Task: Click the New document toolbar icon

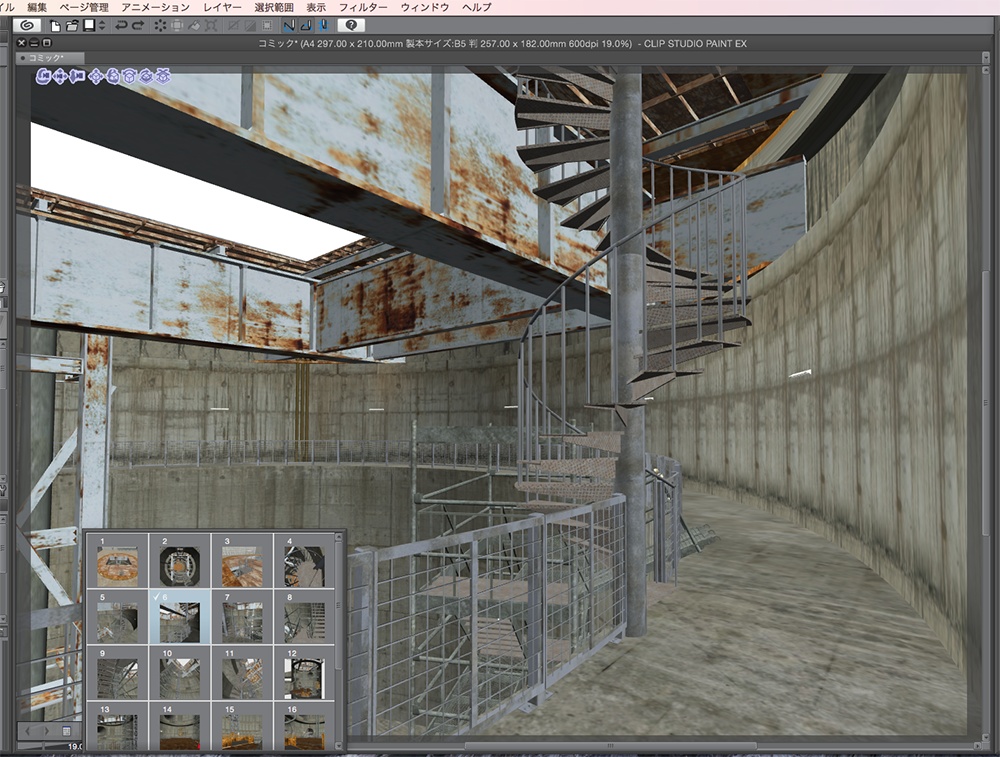Action: click(x=55, y=26)
